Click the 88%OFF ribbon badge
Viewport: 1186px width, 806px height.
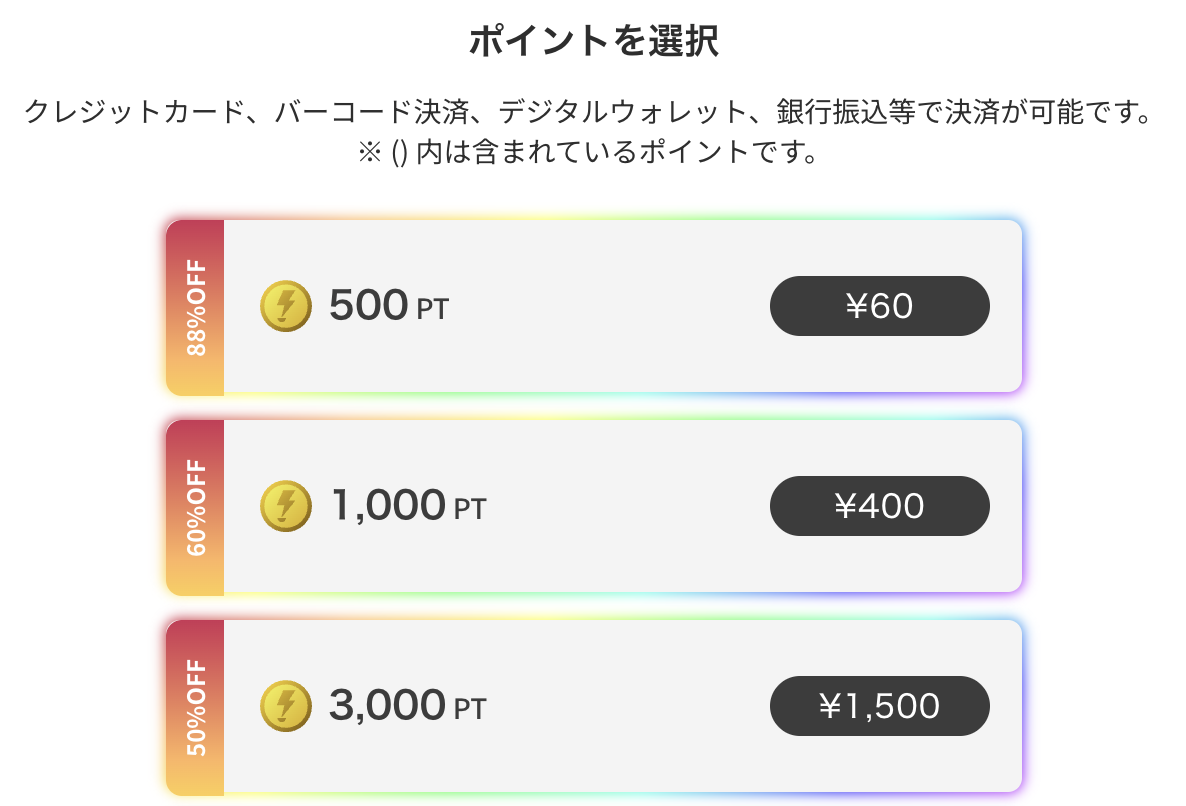coord(196,306)
